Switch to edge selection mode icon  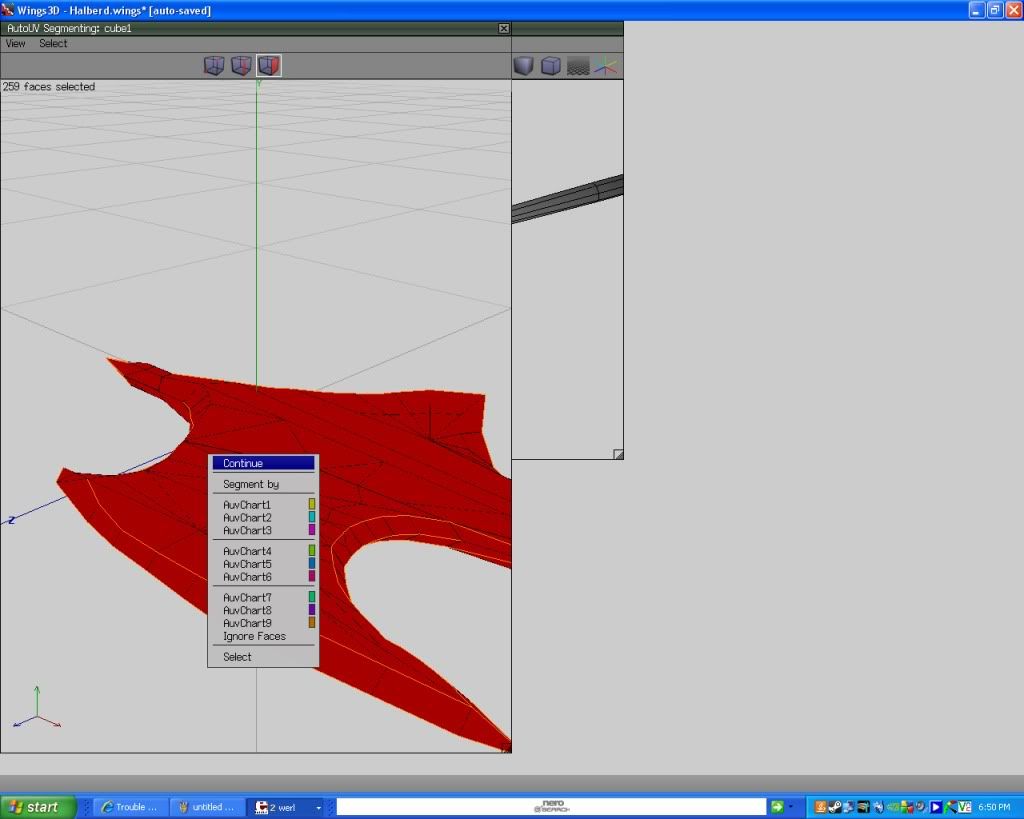pyautogui.click(x=241, y=66)
